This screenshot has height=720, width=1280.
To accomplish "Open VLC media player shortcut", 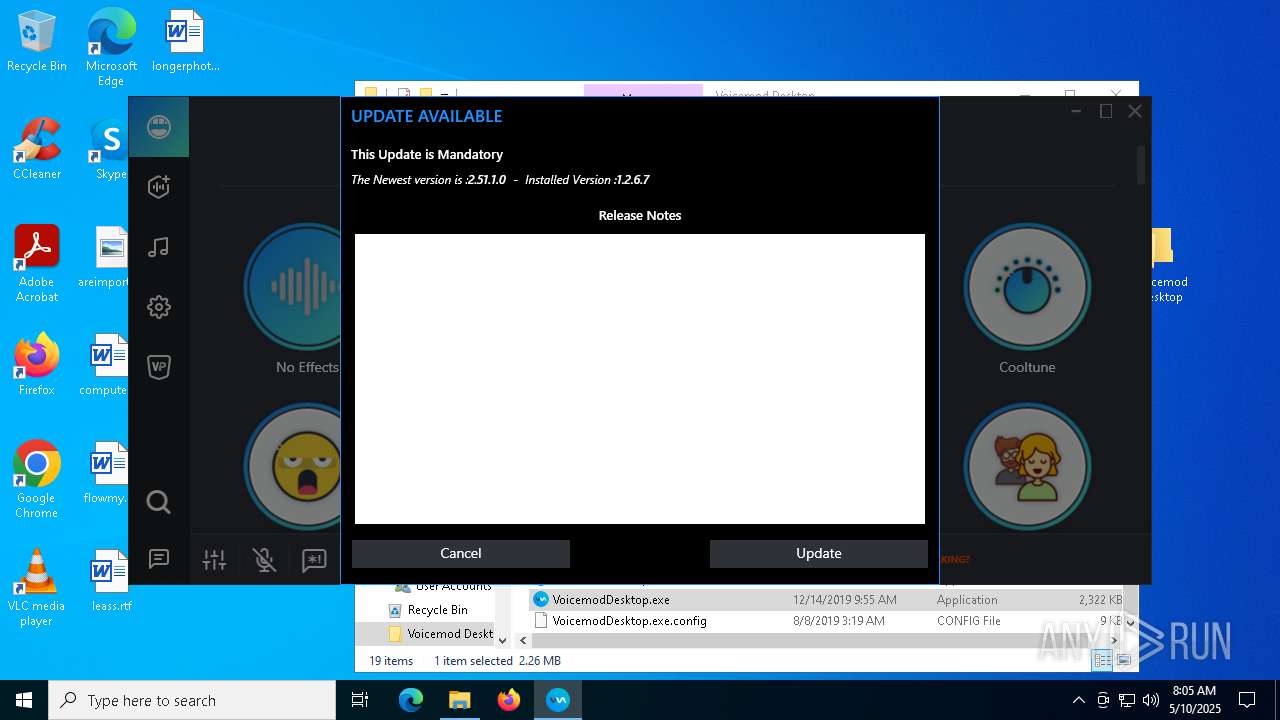I will click(x=37, y=588).
